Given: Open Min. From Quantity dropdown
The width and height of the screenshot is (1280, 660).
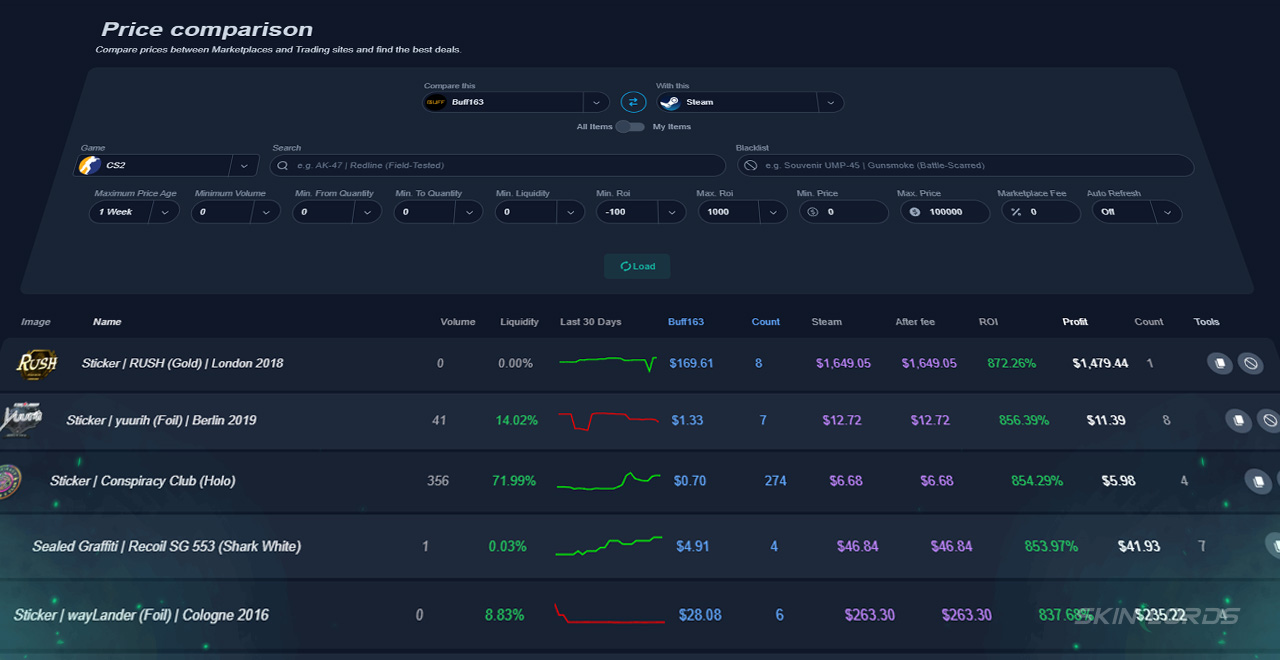Looking at the screenshot, I should click(x=336, y=212).
